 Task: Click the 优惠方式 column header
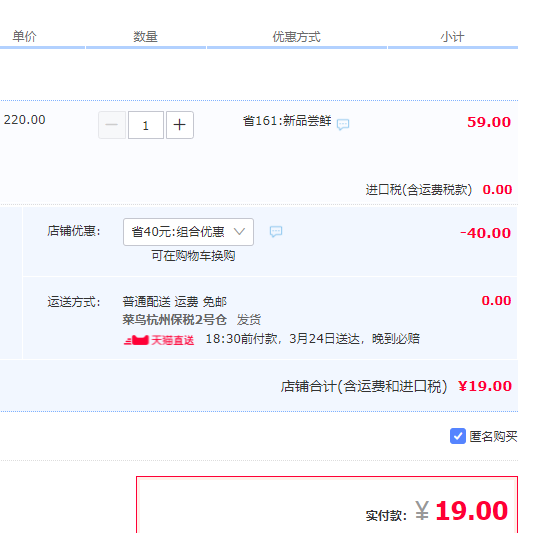point(296,37)
